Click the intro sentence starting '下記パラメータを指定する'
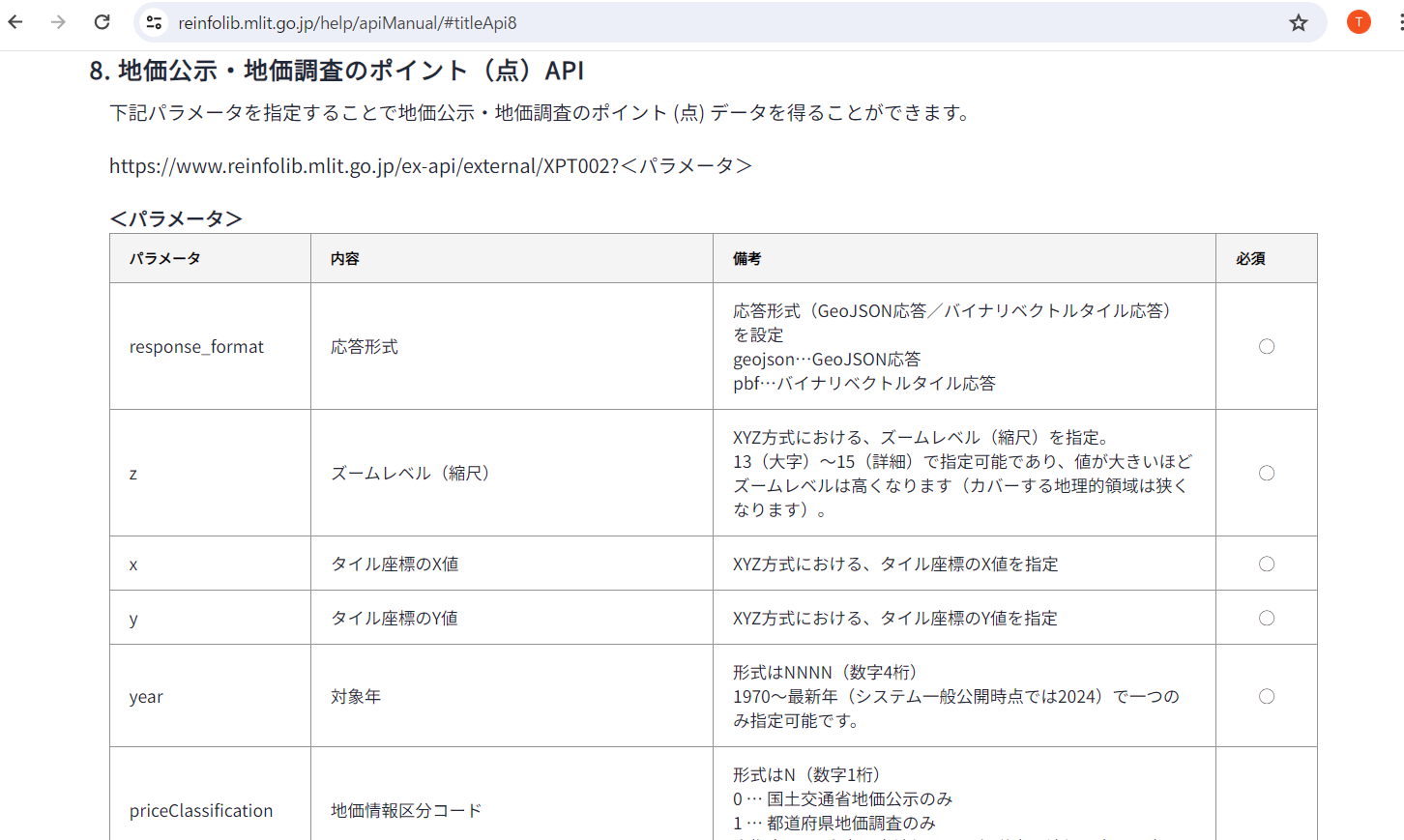1404x840 pixels. point(540,113)
